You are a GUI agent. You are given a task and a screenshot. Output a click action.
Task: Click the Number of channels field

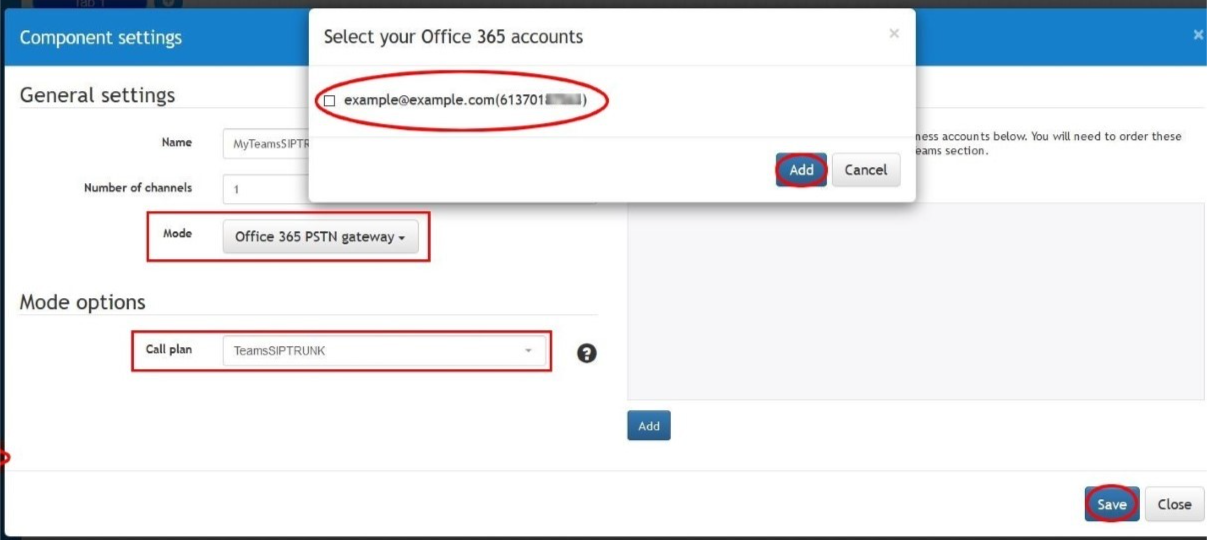(266, 189)
